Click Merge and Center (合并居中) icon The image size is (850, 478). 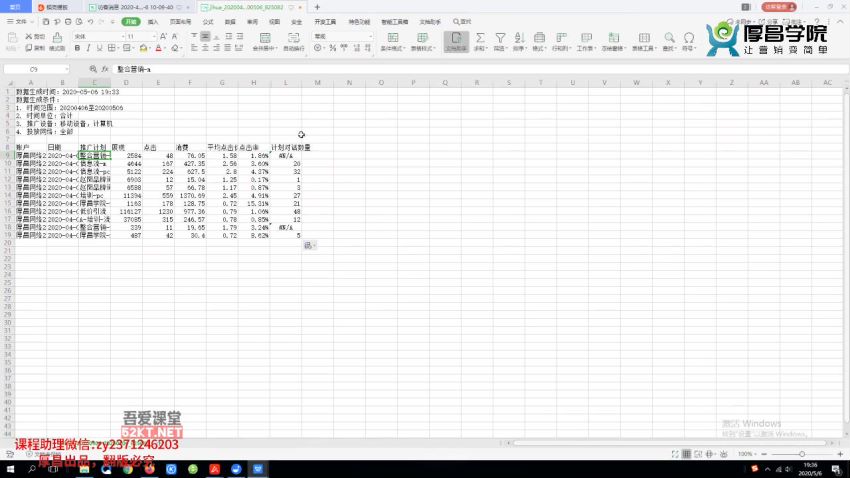[x=263, y=39]
